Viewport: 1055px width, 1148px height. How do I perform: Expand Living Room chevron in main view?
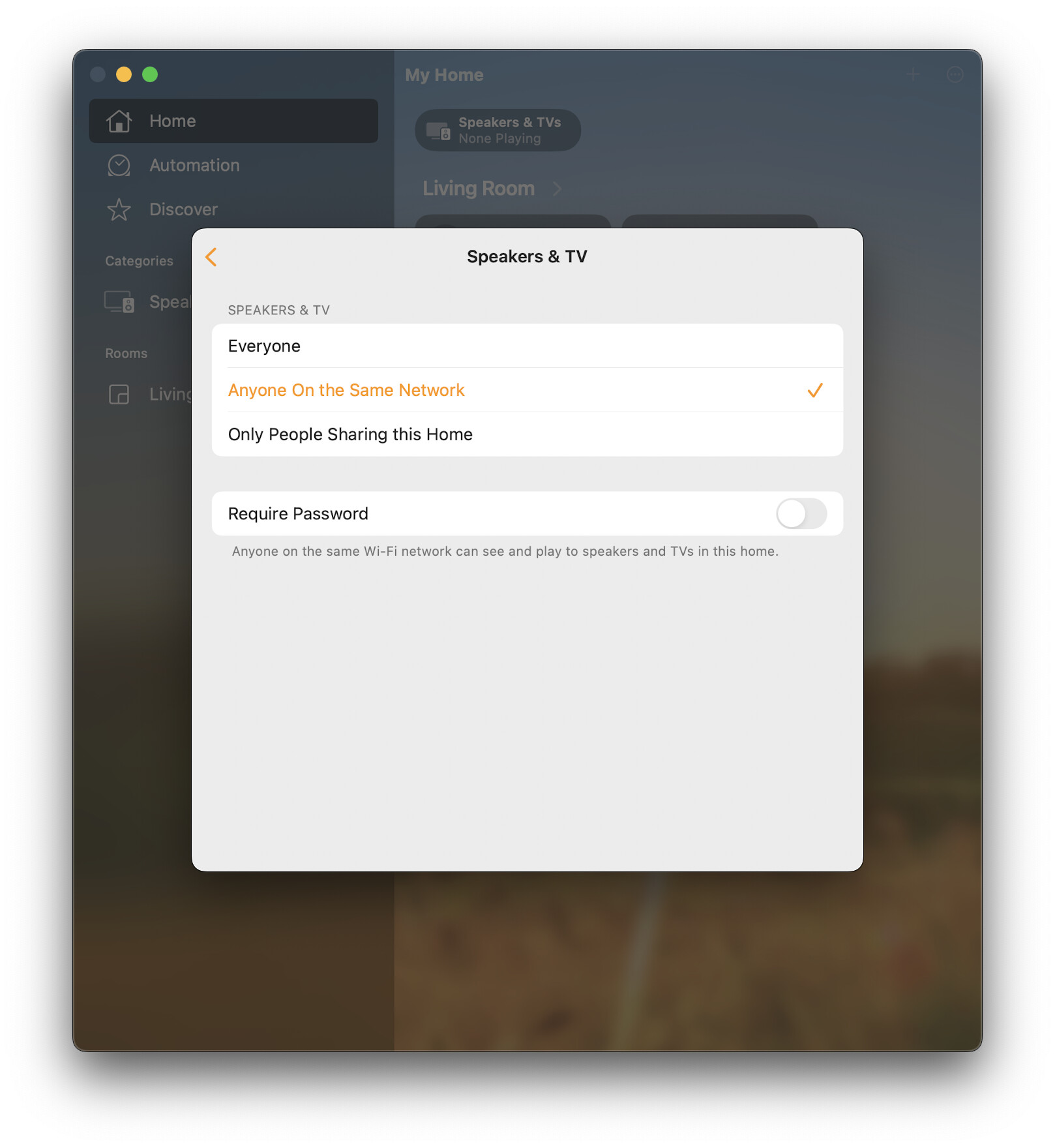click(x=557, y=189)
